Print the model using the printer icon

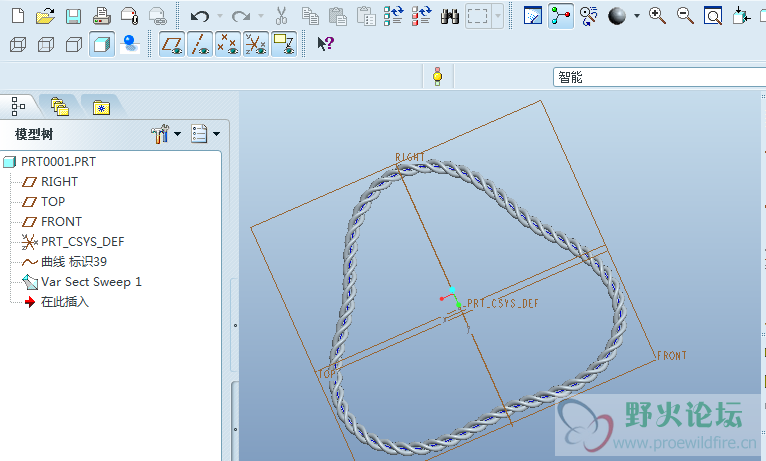pos(102,16)
